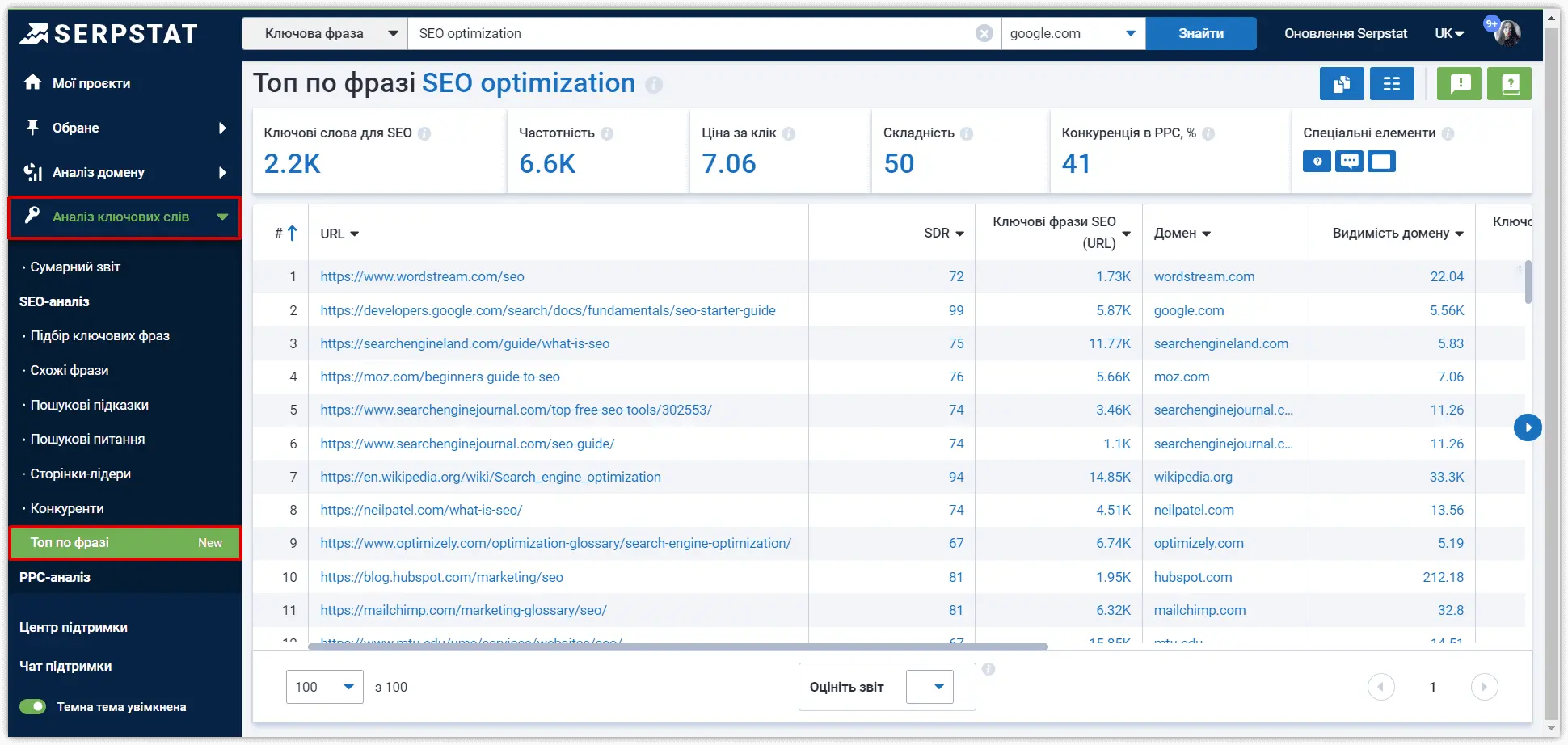This screenshot has height=745, width=1568.
Task: Open the green help question icon
Action: [x=1510, y=83]
